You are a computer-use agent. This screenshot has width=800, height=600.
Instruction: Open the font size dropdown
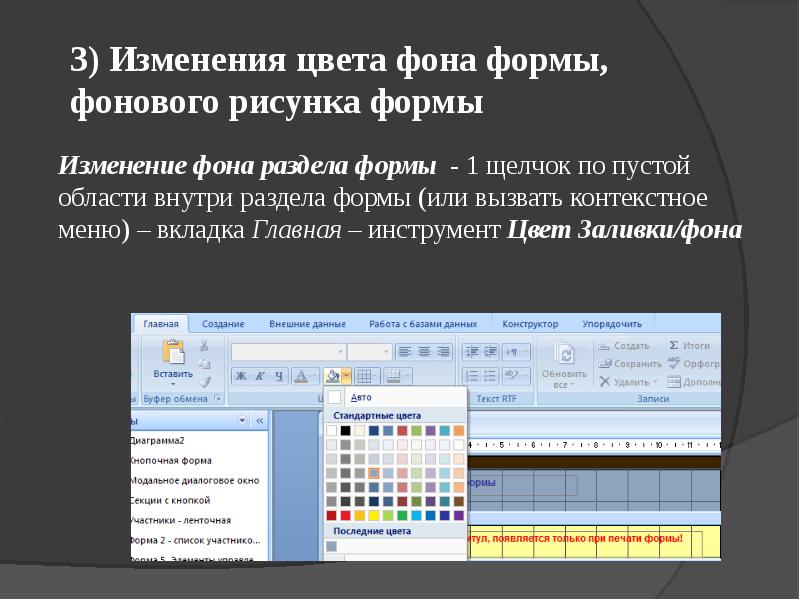(369, 352)
